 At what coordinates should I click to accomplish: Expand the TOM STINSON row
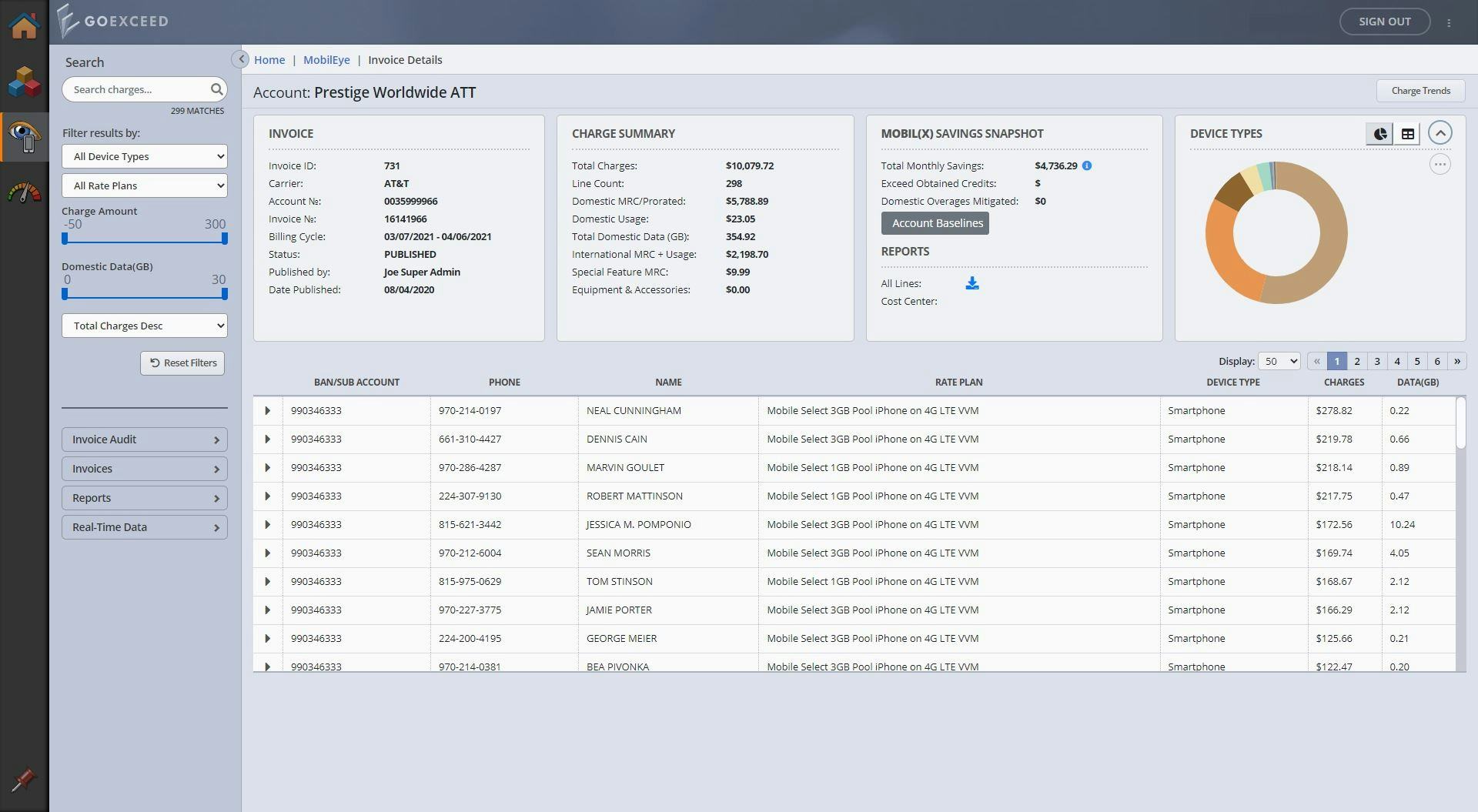tap(267, 582)
